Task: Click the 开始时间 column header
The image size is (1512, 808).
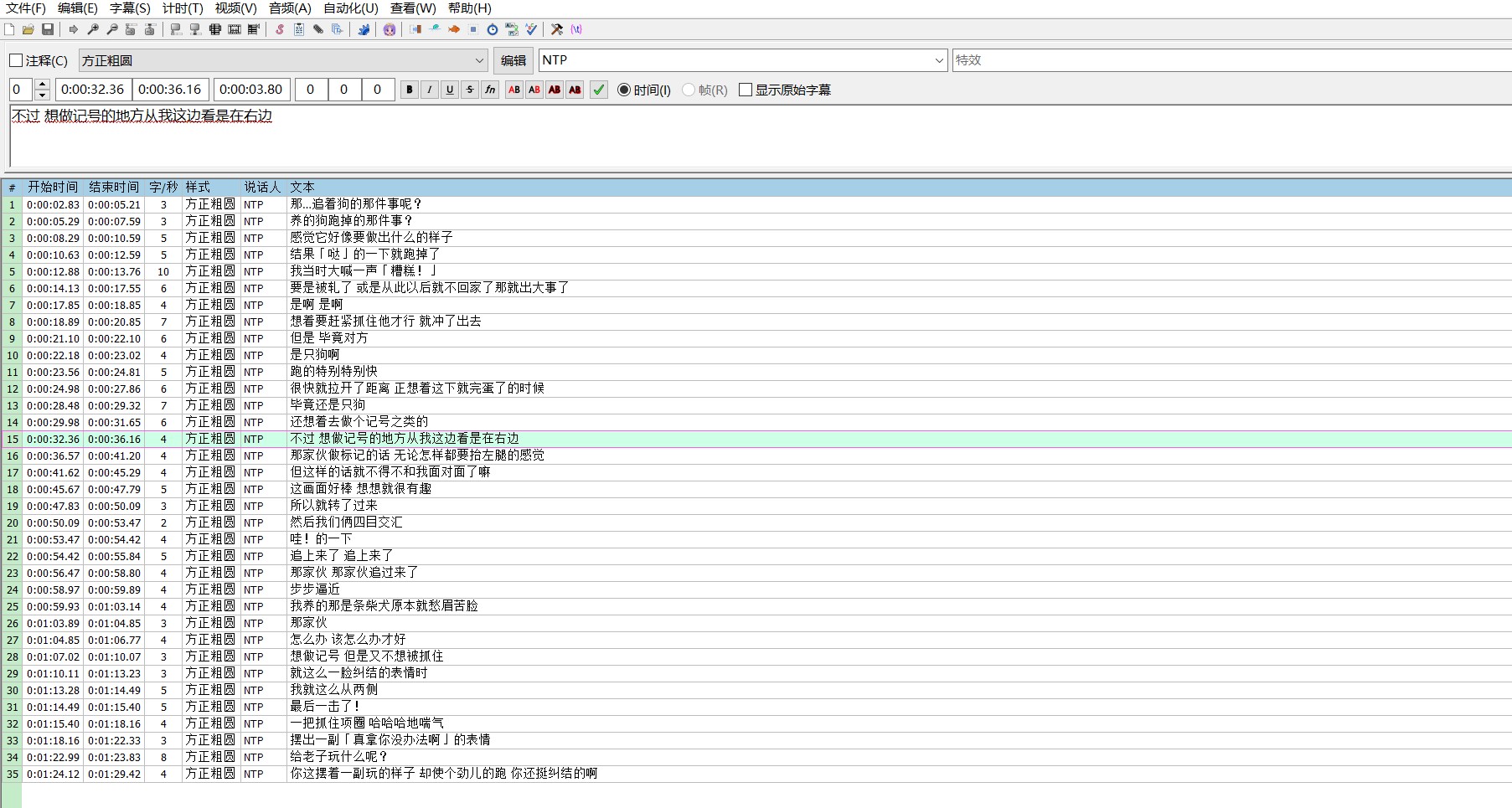Action: [x=53, y=187]
